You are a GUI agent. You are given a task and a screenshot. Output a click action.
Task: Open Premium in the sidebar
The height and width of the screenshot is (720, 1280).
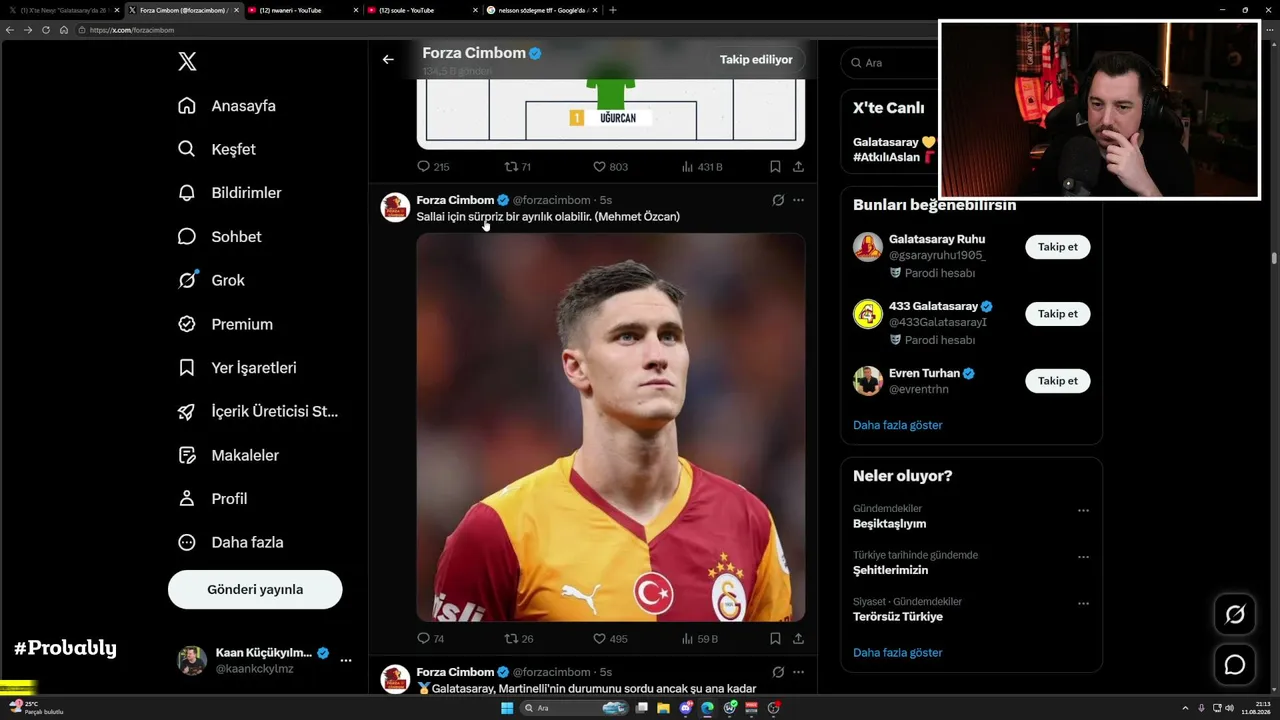click(x=225, y=324)
